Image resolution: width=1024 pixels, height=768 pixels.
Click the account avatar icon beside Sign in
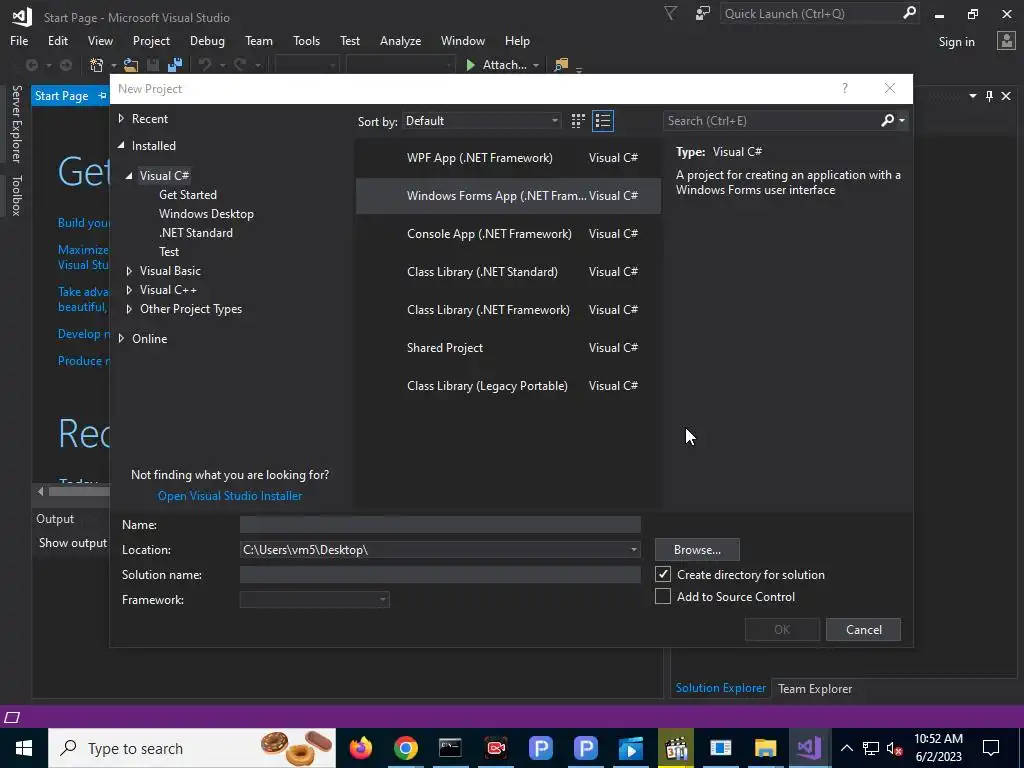pyautogui.click(x=1006, y=41)
